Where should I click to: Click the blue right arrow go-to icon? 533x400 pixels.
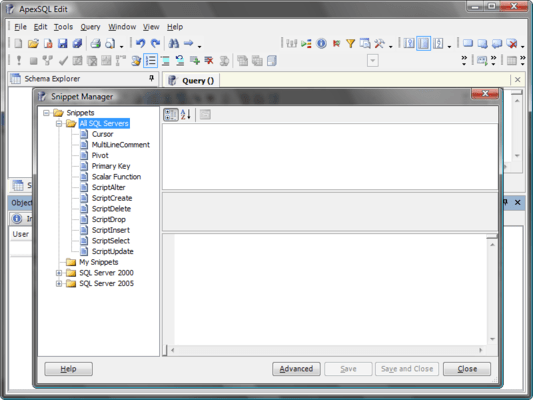pos(188,43)
